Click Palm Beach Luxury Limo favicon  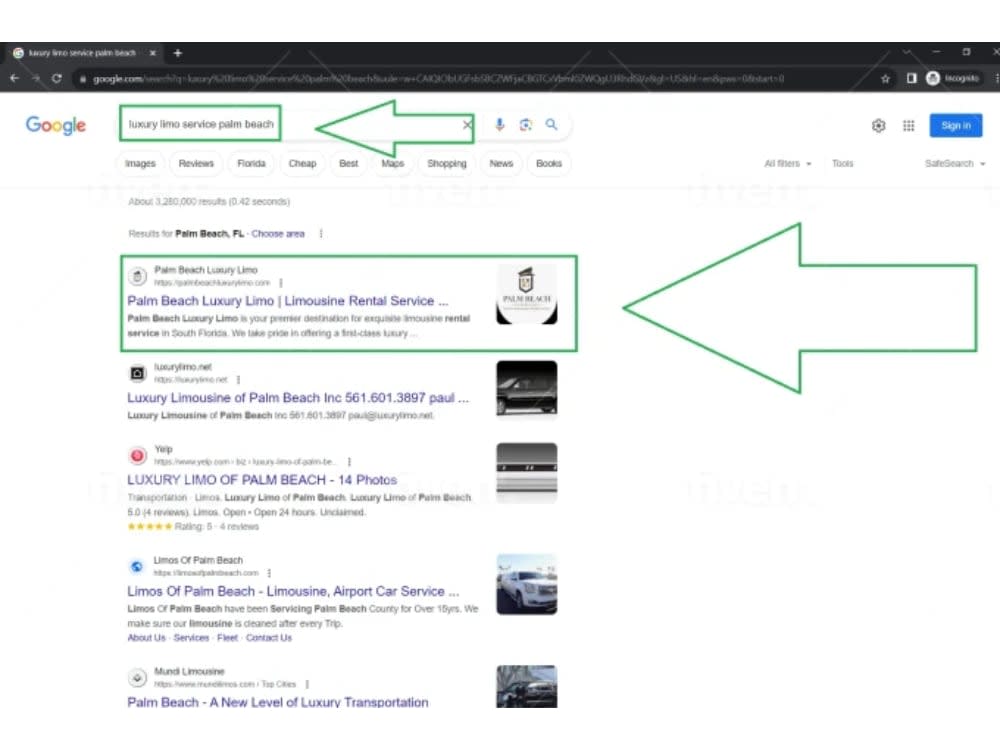[x=137, y=276]
